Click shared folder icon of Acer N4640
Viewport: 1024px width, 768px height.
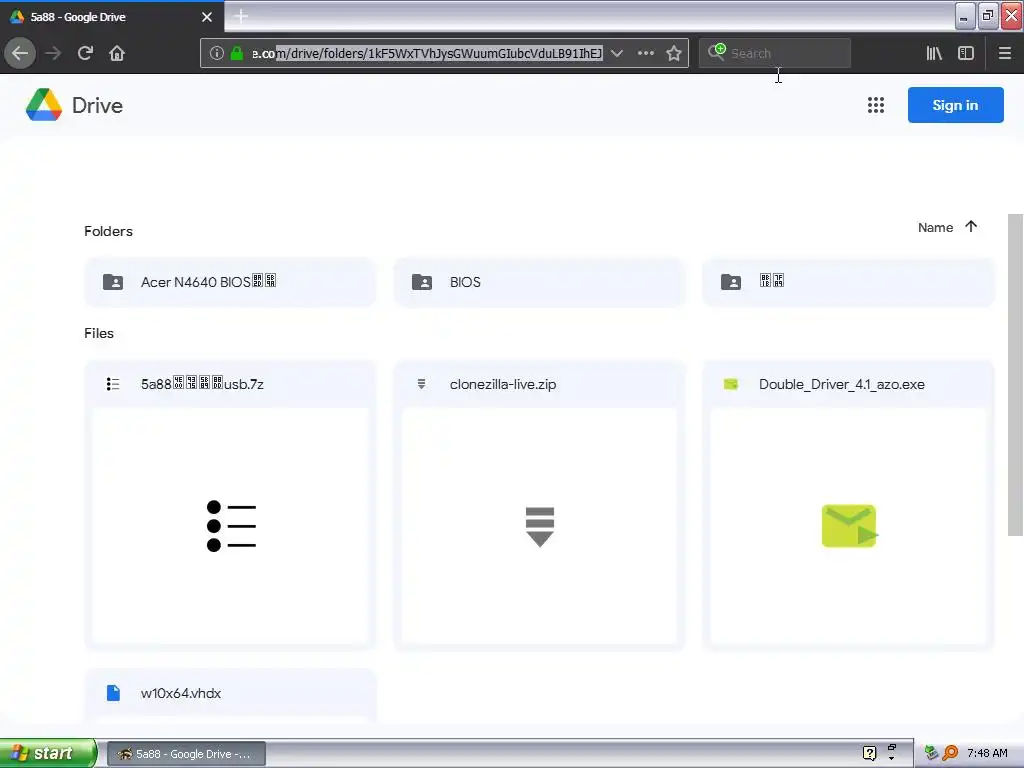pyautogui.click(x=113, y=282)
